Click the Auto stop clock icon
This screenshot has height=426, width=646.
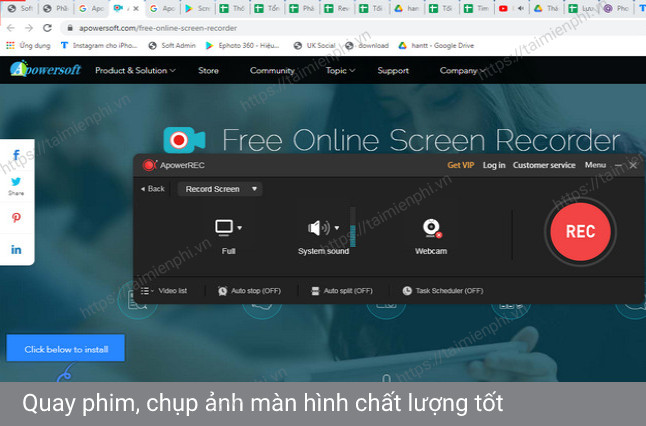point(222,291)
